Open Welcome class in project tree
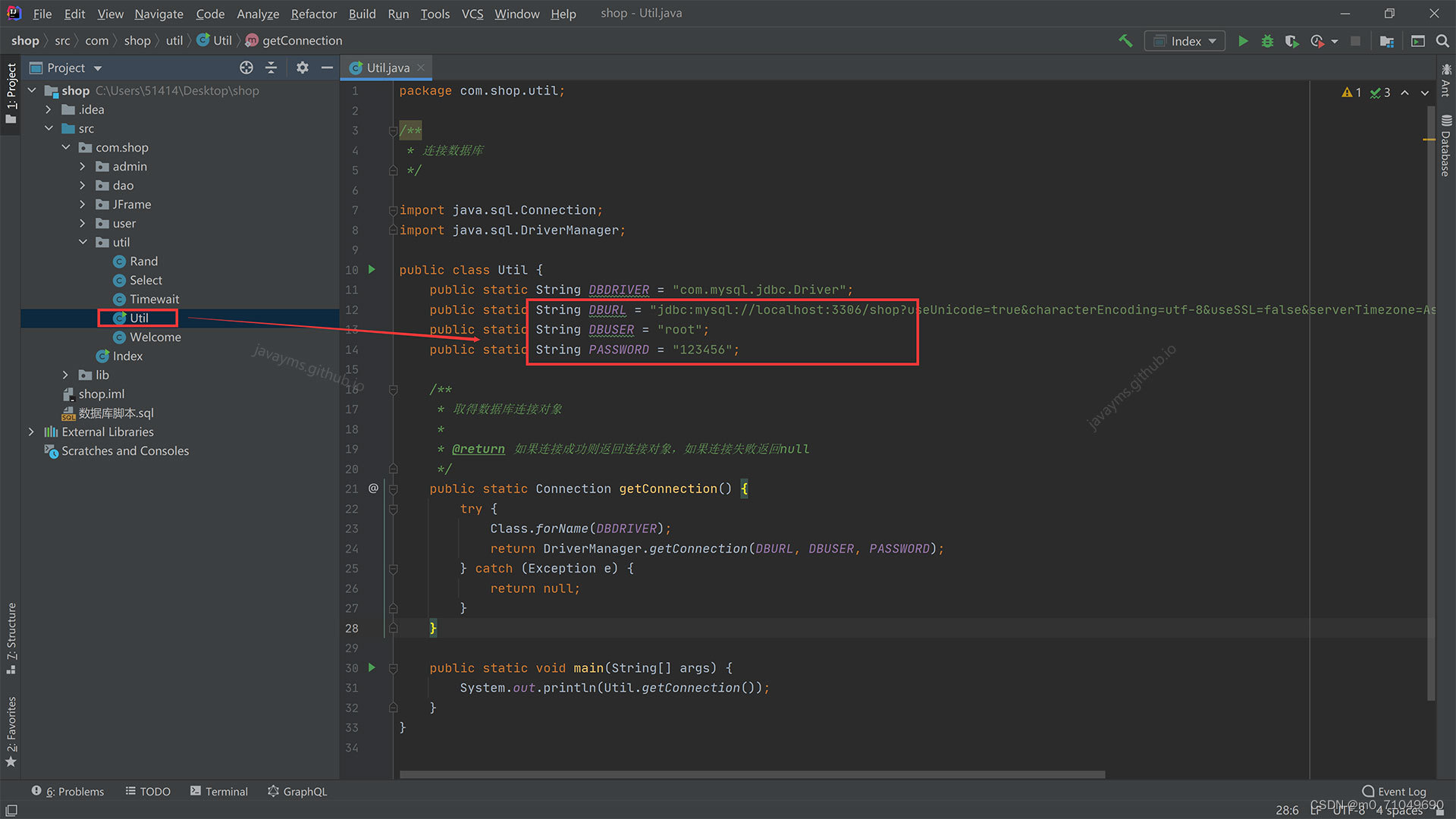Viewport: 1456px width, 819px height. coord(155,337)
